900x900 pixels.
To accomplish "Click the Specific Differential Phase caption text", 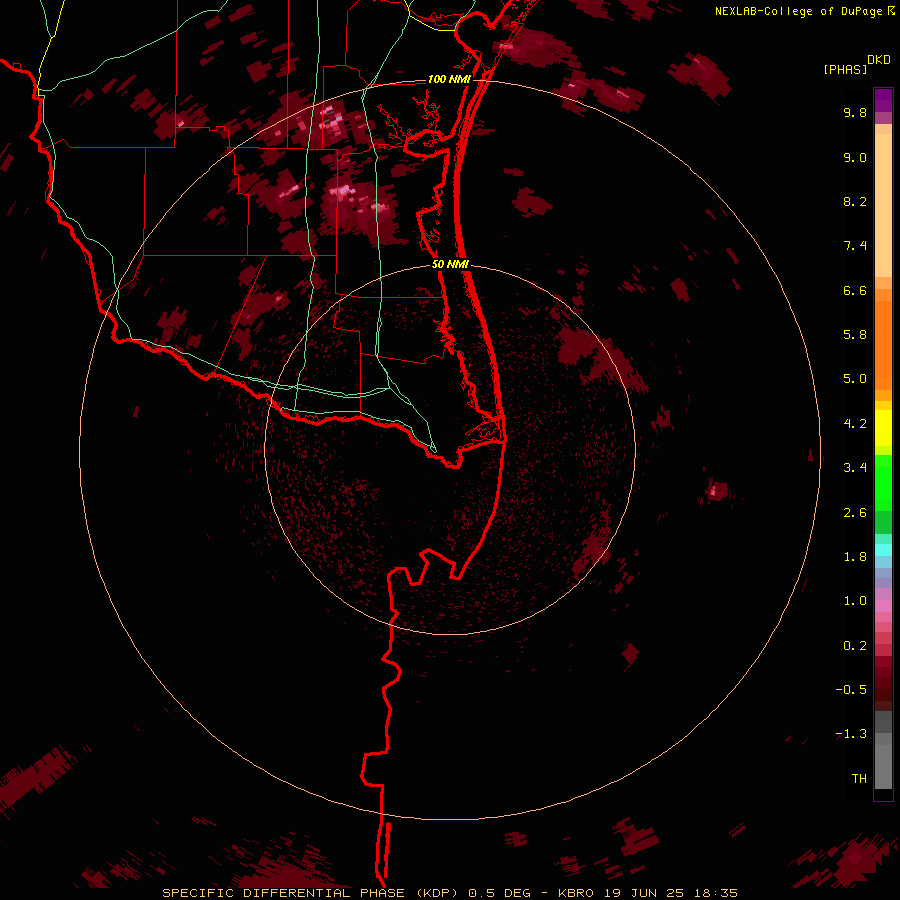I will tap(449, 893).
